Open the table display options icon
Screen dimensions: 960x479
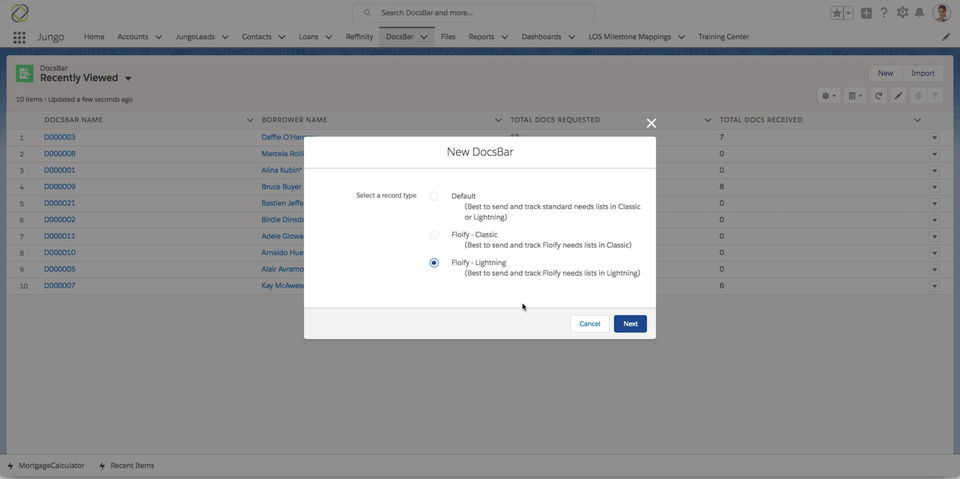pyautogui.click(x=853, y=96)
